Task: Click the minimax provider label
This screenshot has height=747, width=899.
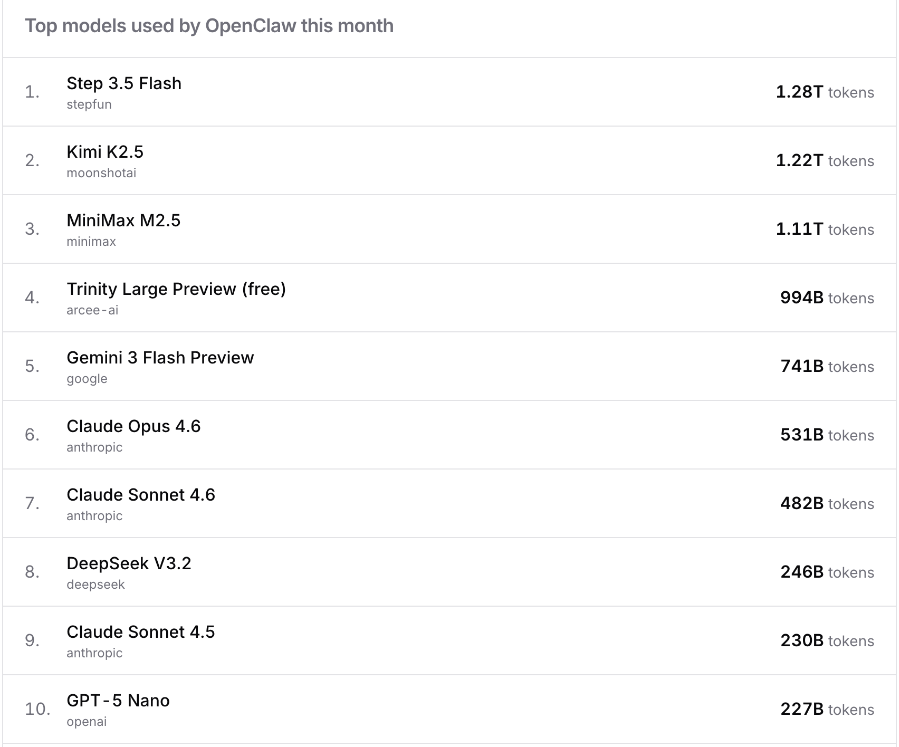Action: [91, 242]
